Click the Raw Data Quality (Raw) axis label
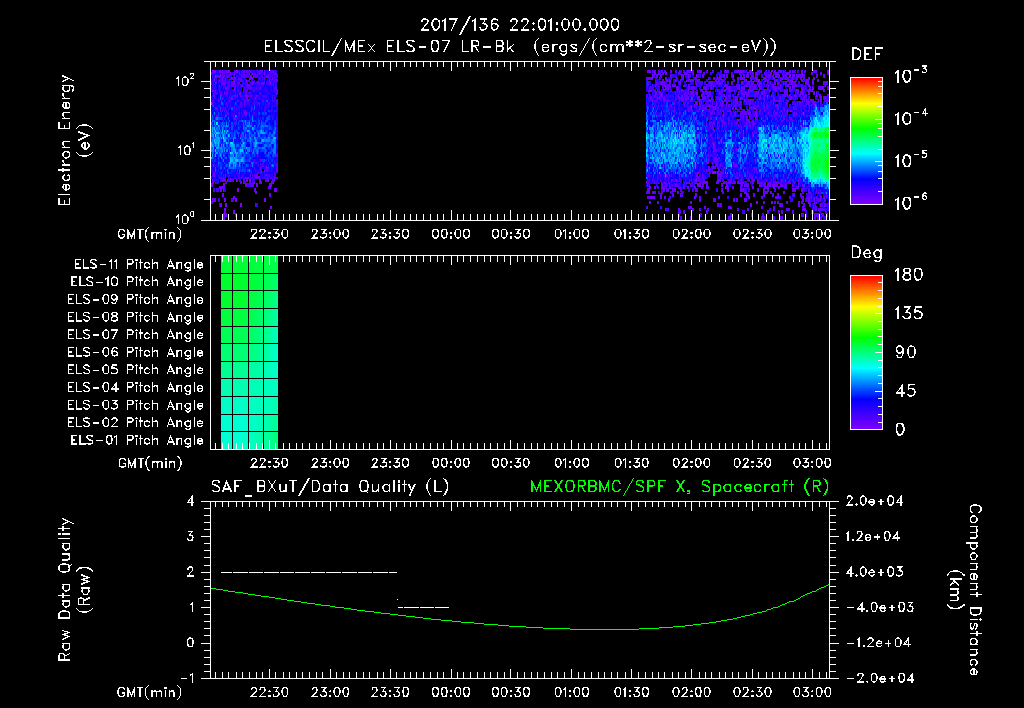 [x=74, y=590]
